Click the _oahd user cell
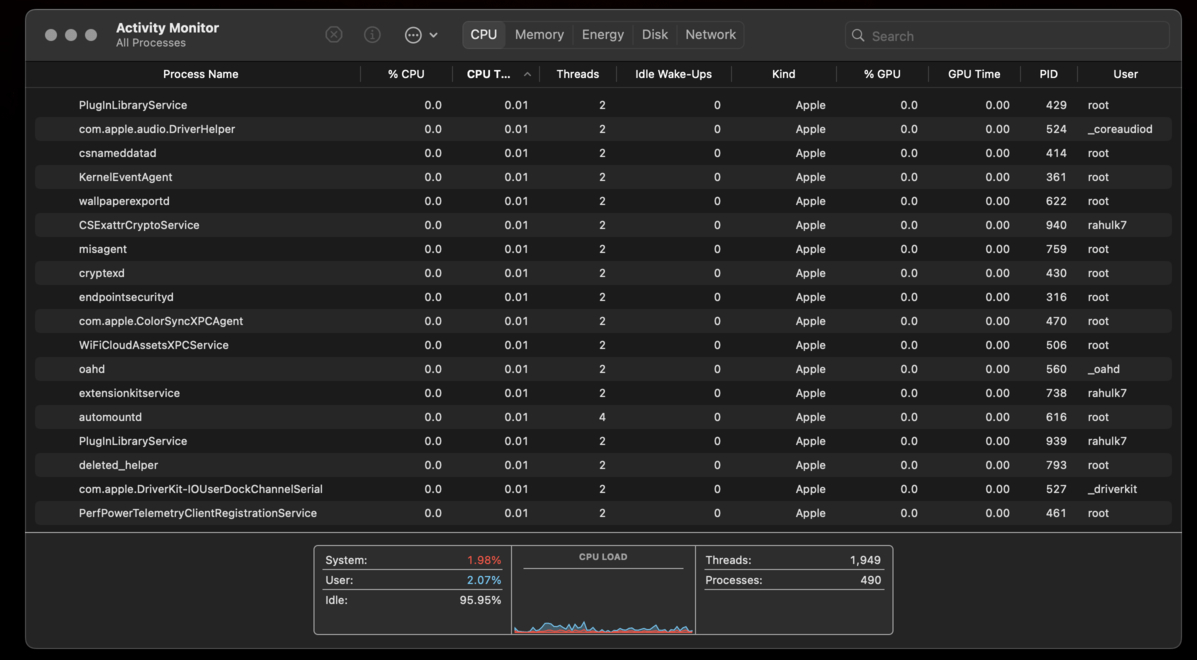The image size is (1197, 660). point(1103,369)
